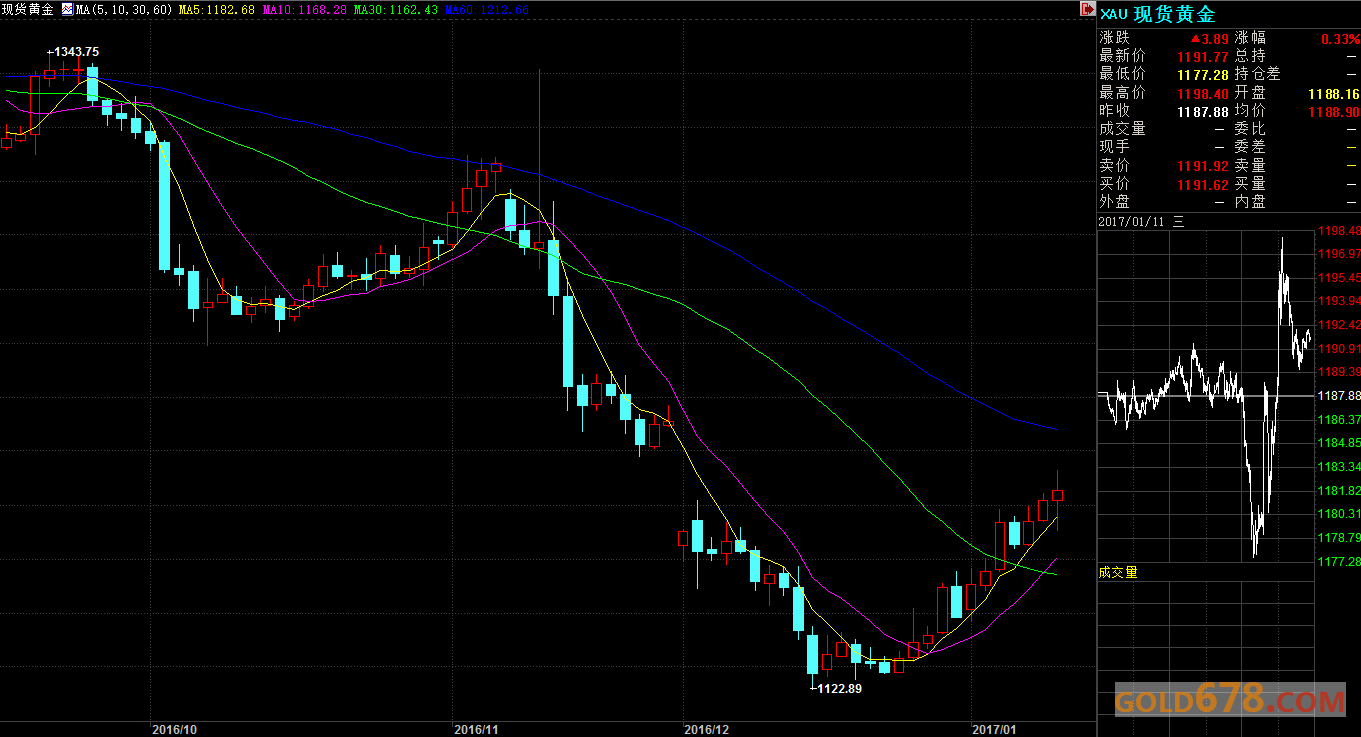Image resolution: width=1361 pixels, height=737 pixels.
Task: Click the 最高价 value 1198.40
Action: click(1203, 93)
